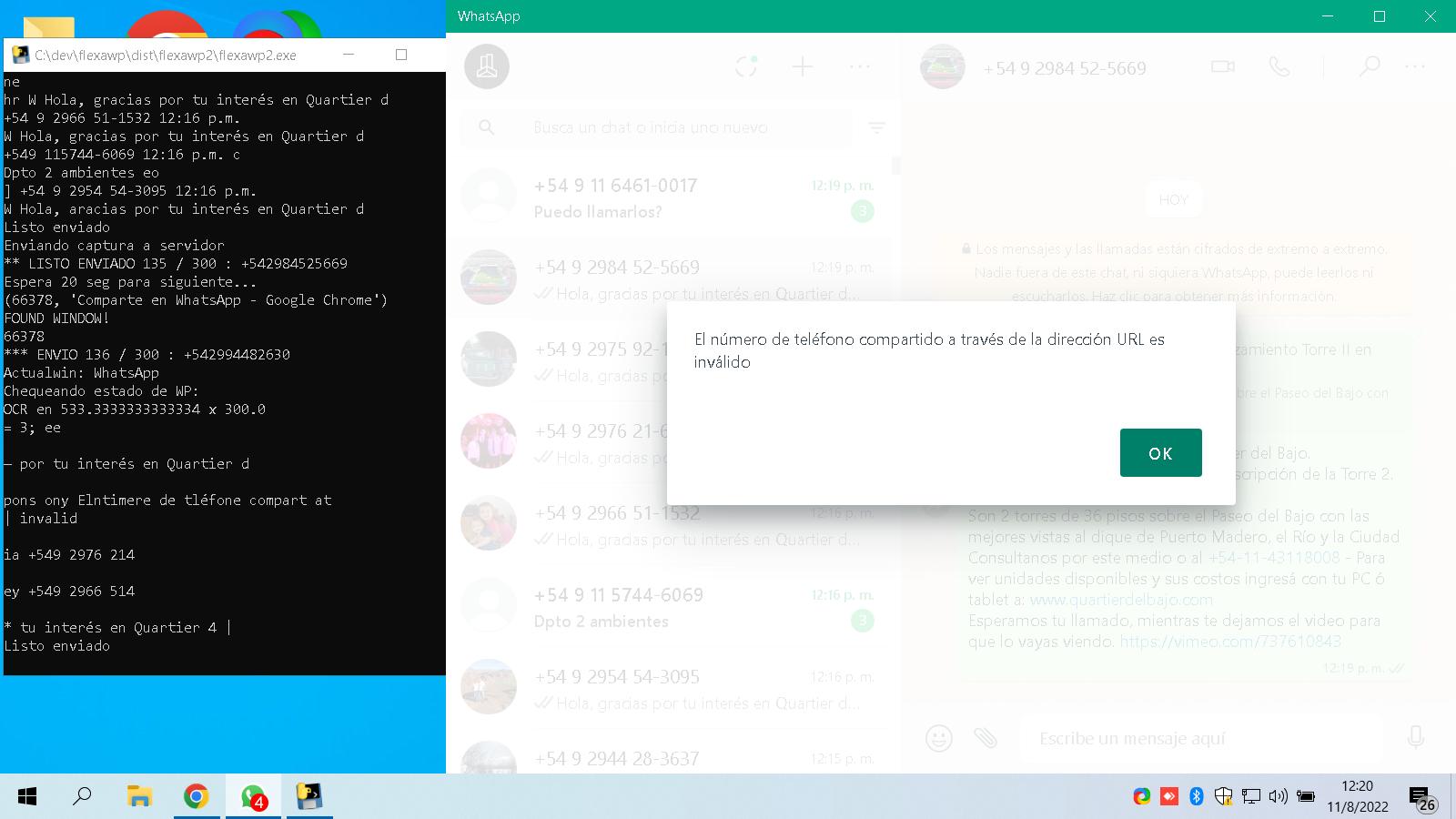Open the conversation menu three dots

[x=1415, y=66]
